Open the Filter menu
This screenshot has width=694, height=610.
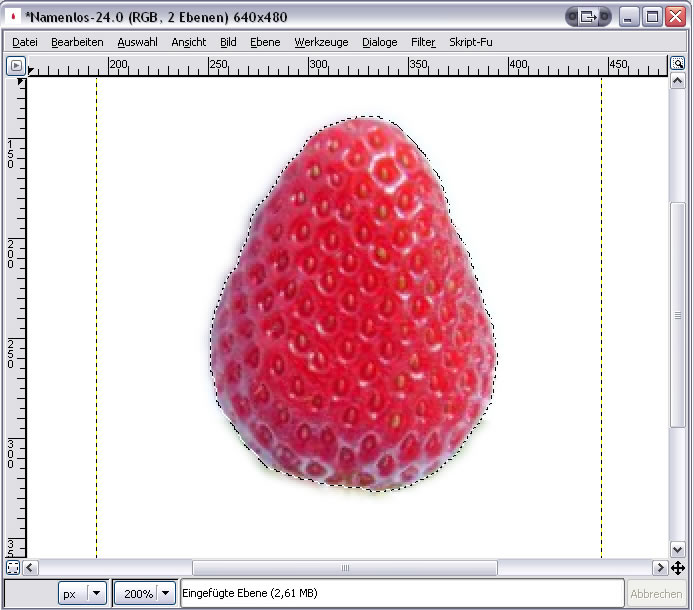point(423,42)
